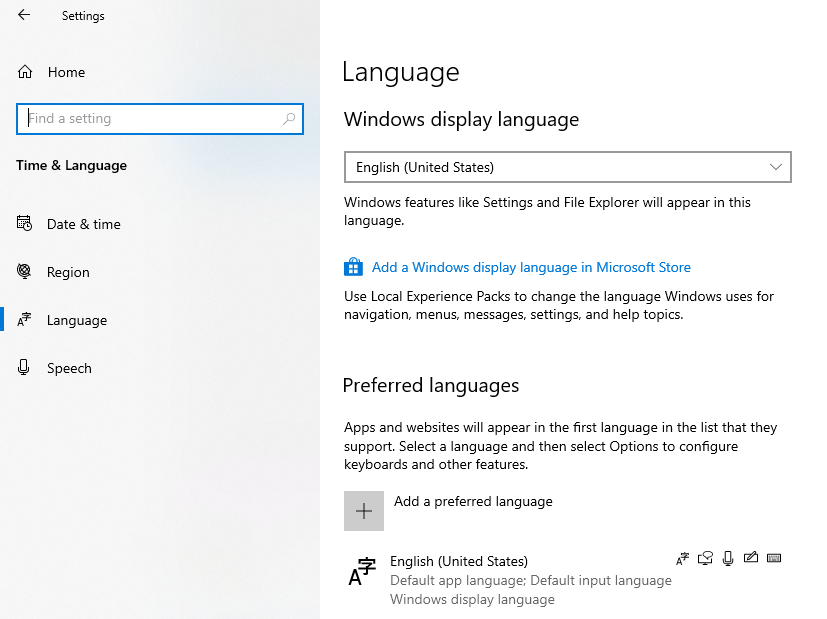Click the search magnifier icon
This screenshot has width=827, height=619.
(x=289, y=118)
